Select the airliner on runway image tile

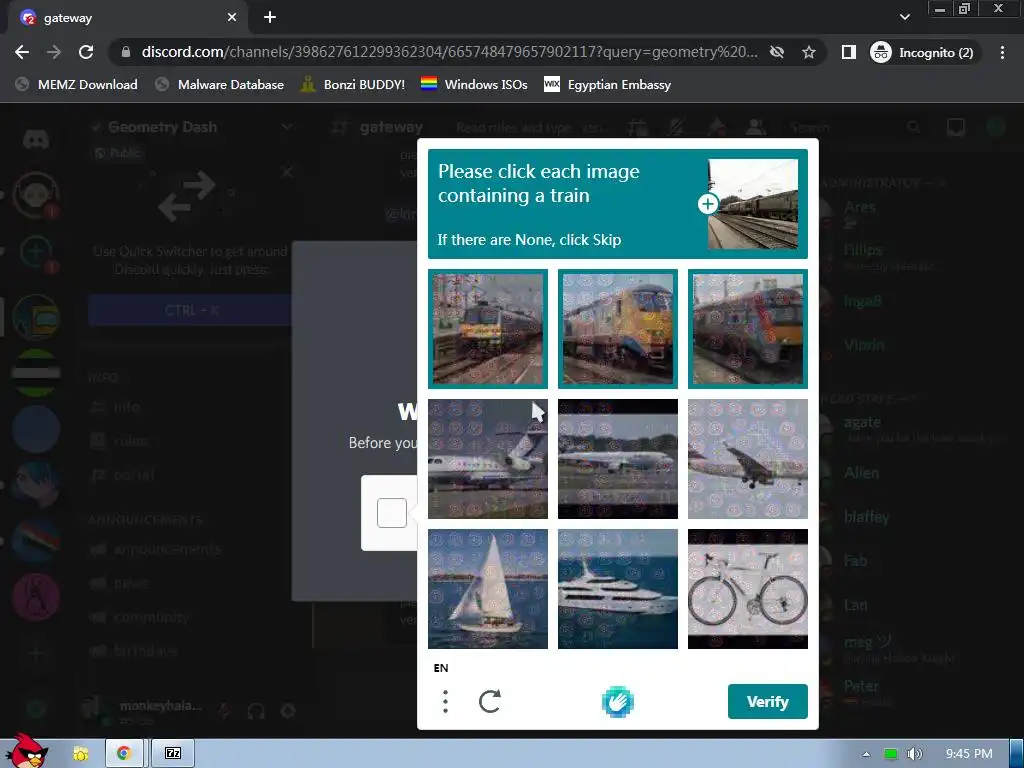click(618, 458)
